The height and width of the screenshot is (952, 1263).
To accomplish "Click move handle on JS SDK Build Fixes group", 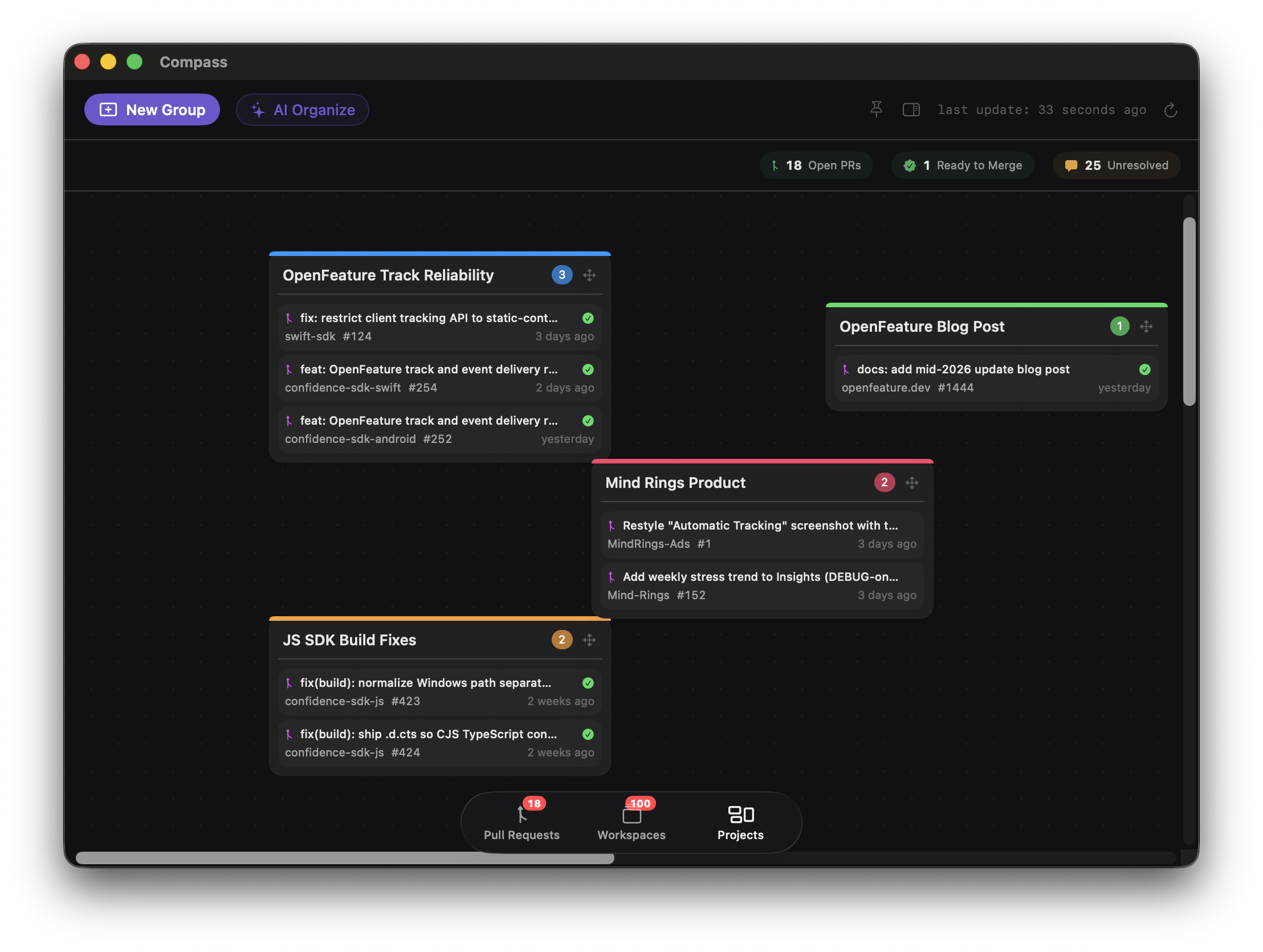I will 590,640.
